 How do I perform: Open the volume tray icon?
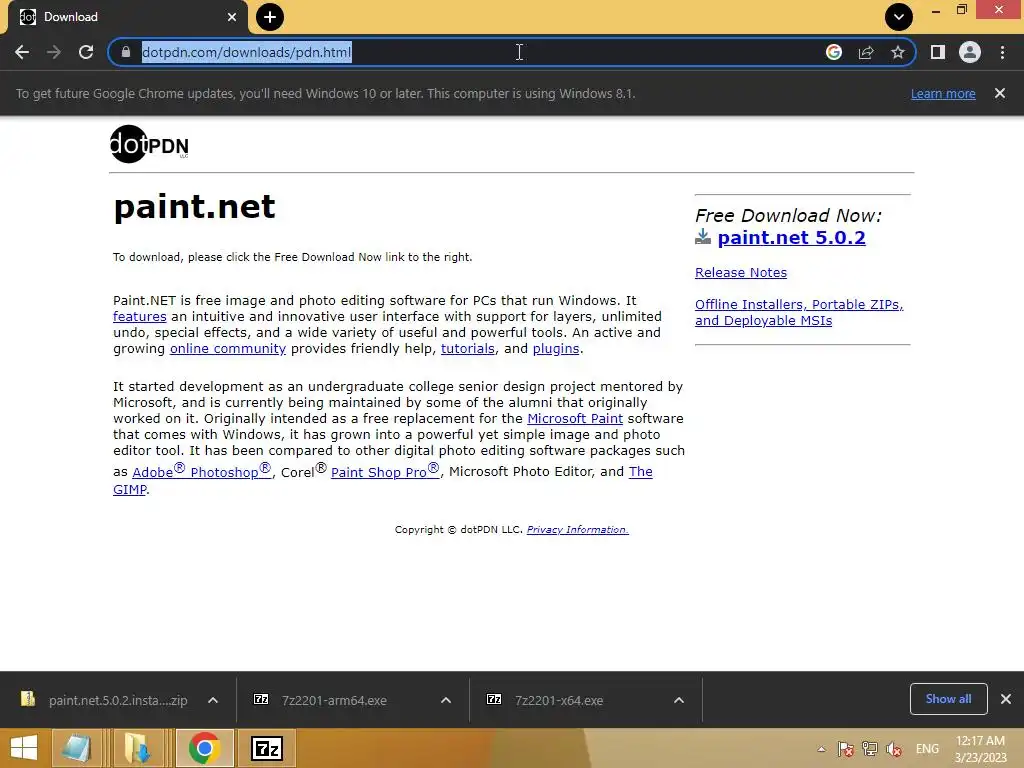(894, 749)
